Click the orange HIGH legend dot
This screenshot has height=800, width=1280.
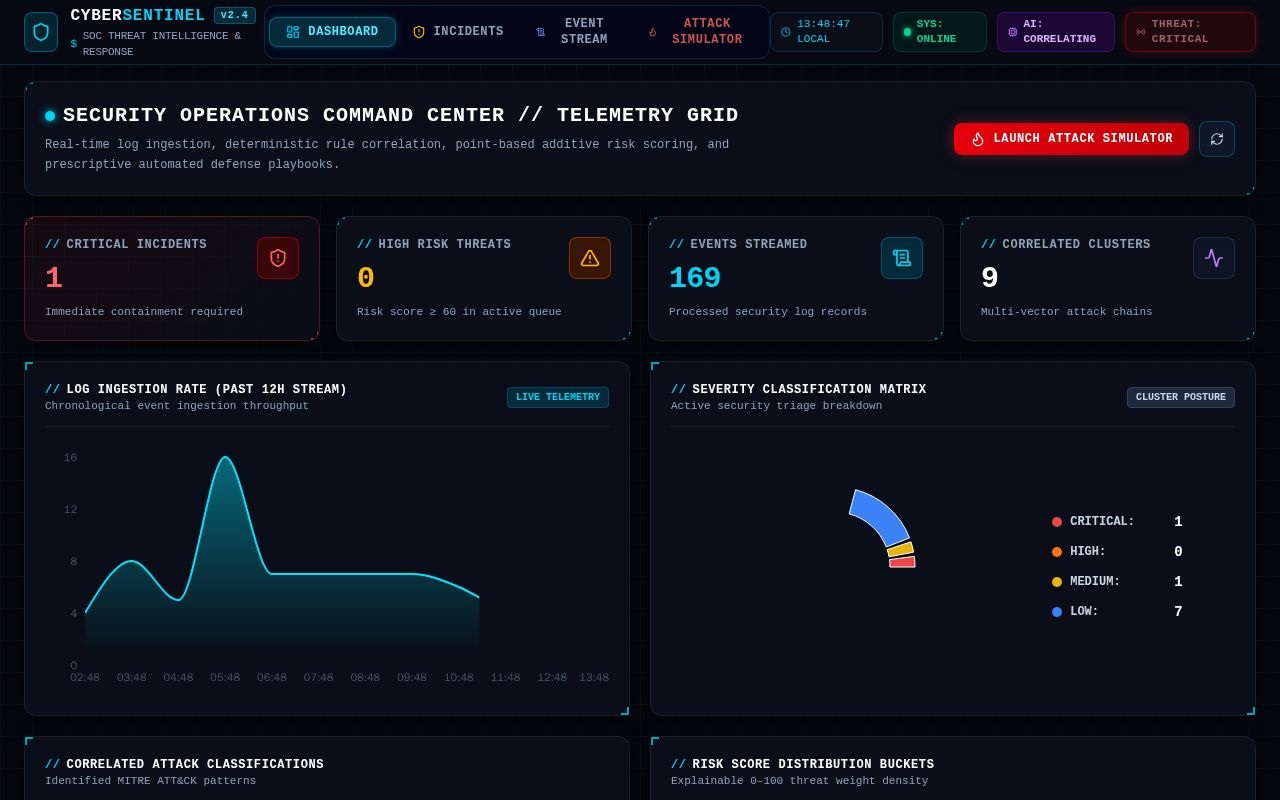[1057, 552]
